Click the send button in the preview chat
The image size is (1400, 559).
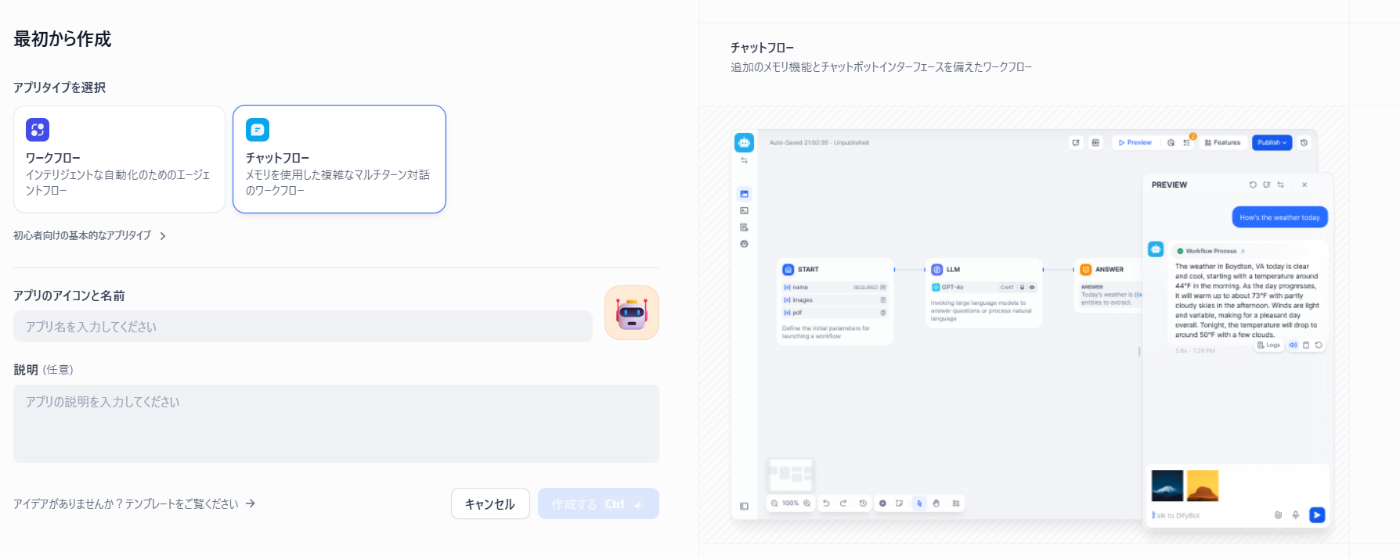[x=1317, y=515]
